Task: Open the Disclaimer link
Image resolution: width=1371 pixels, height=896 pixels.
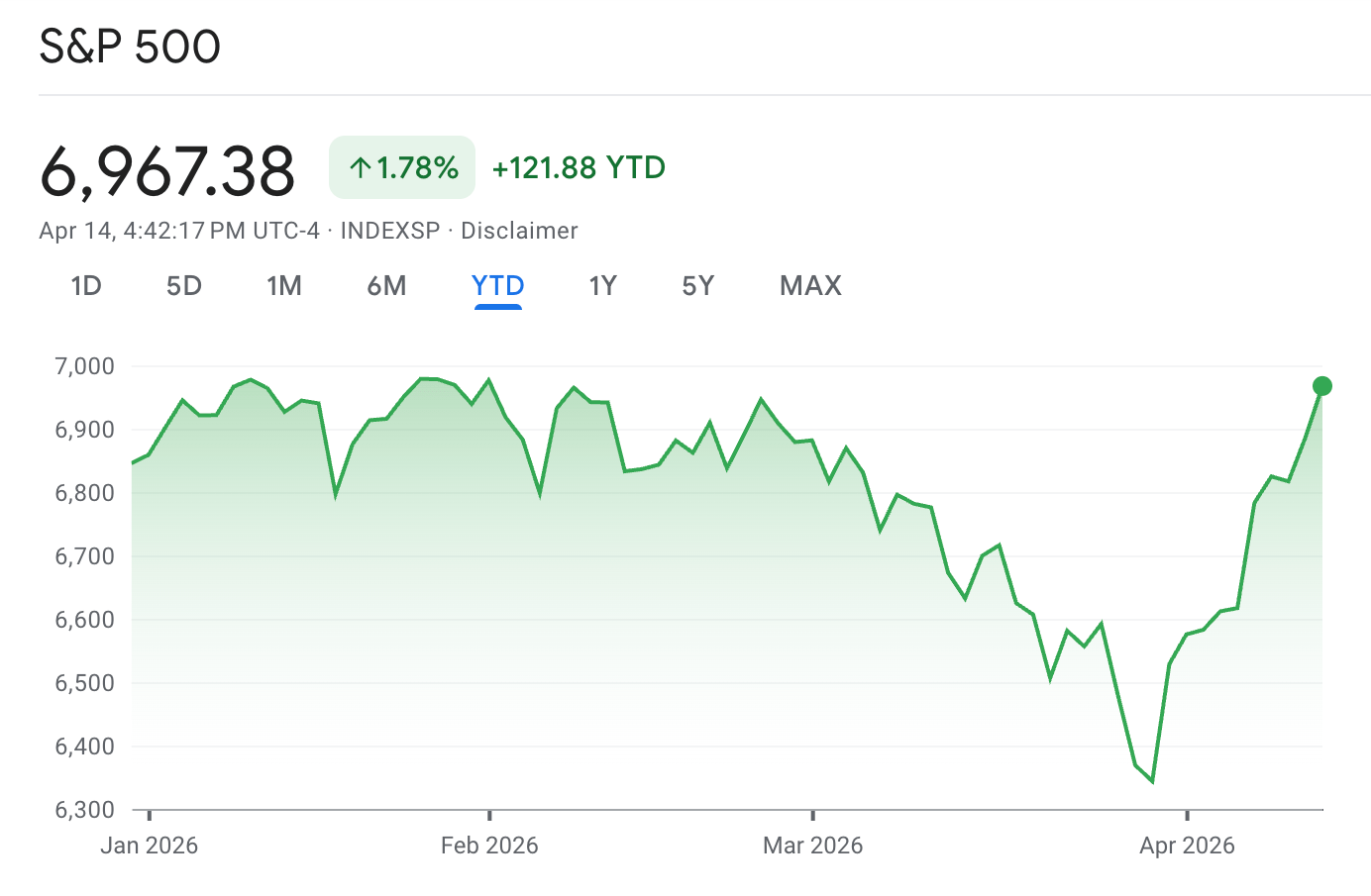Action: (519, 231)
